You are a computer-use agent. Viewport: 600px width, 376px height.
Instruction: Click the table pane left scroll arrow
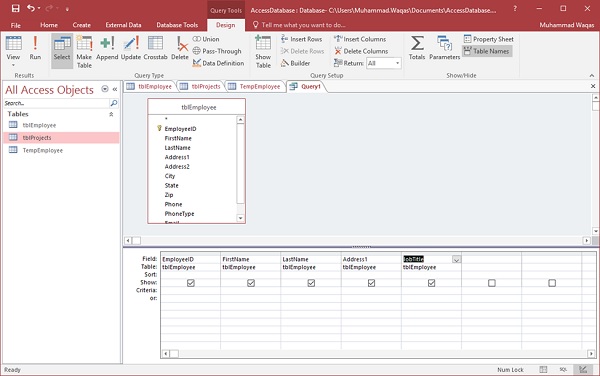(x=128, y=241)
